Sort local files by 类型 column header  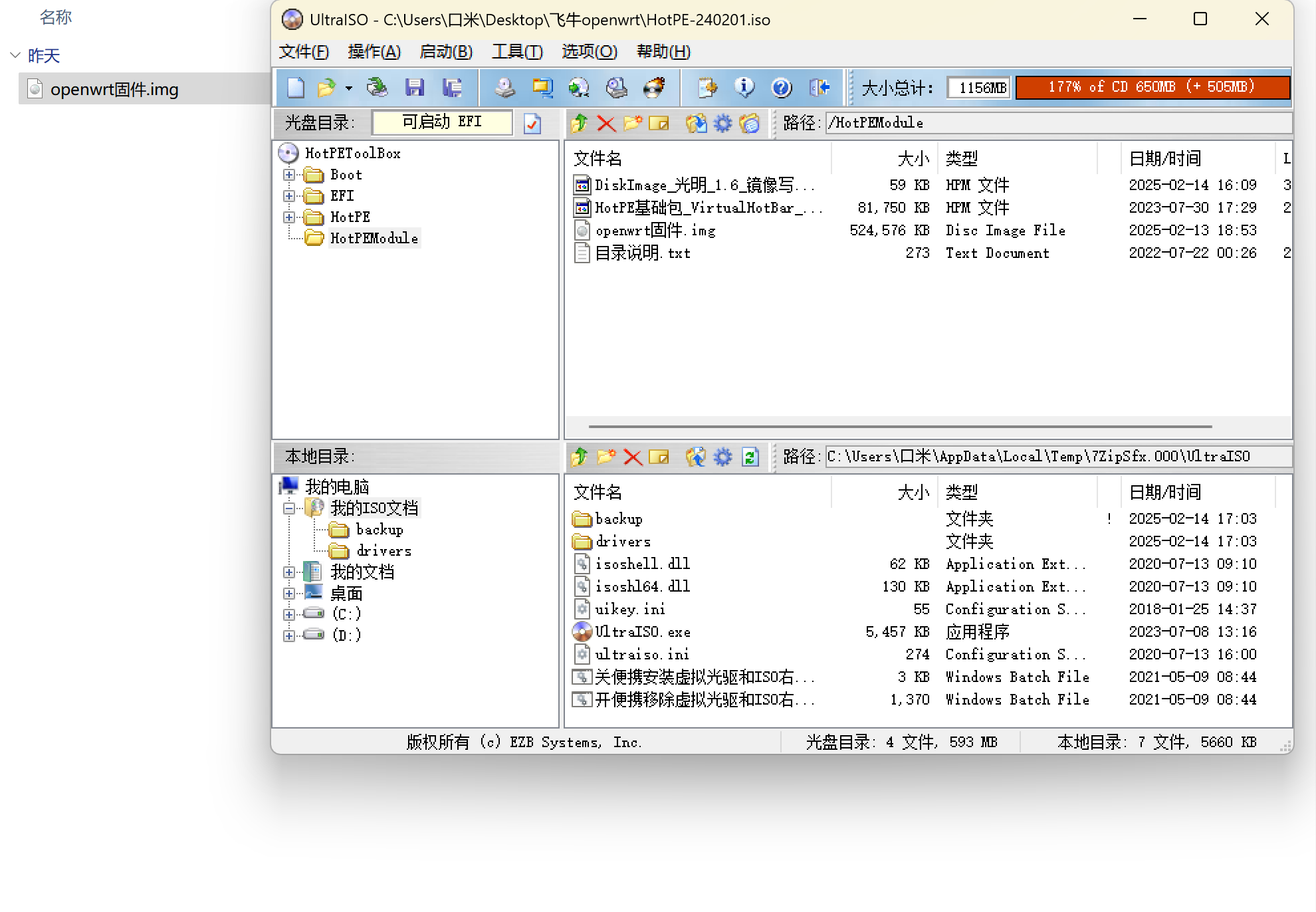1017,493
